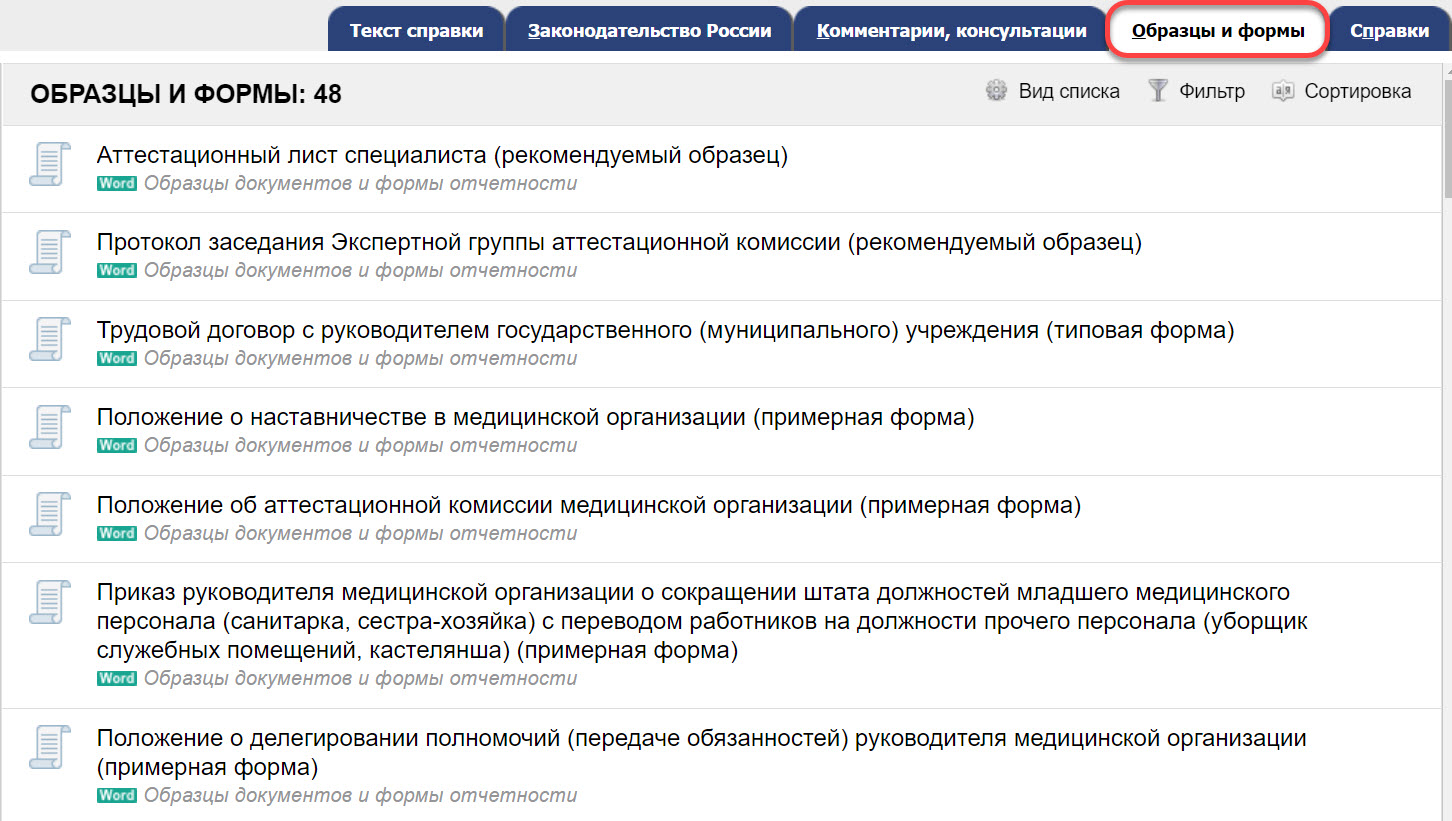Screen dimensions: 1452x821
Task: Click the Word badge under Аттестационный лист специалиста
Action: pyautogui.click(x=117, y=184)
